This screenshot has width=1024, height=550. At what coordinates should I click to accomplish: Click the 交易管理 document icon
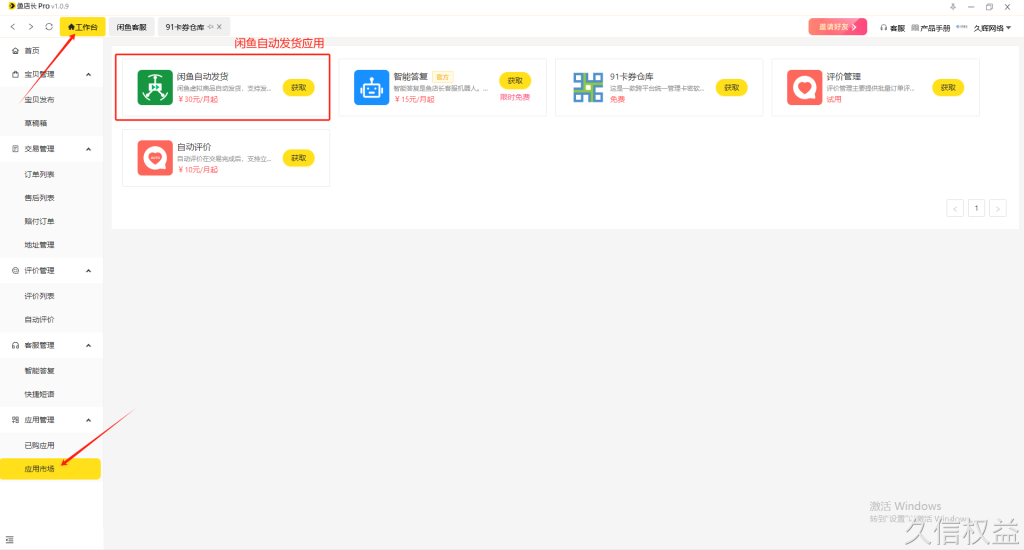[16, 149]
